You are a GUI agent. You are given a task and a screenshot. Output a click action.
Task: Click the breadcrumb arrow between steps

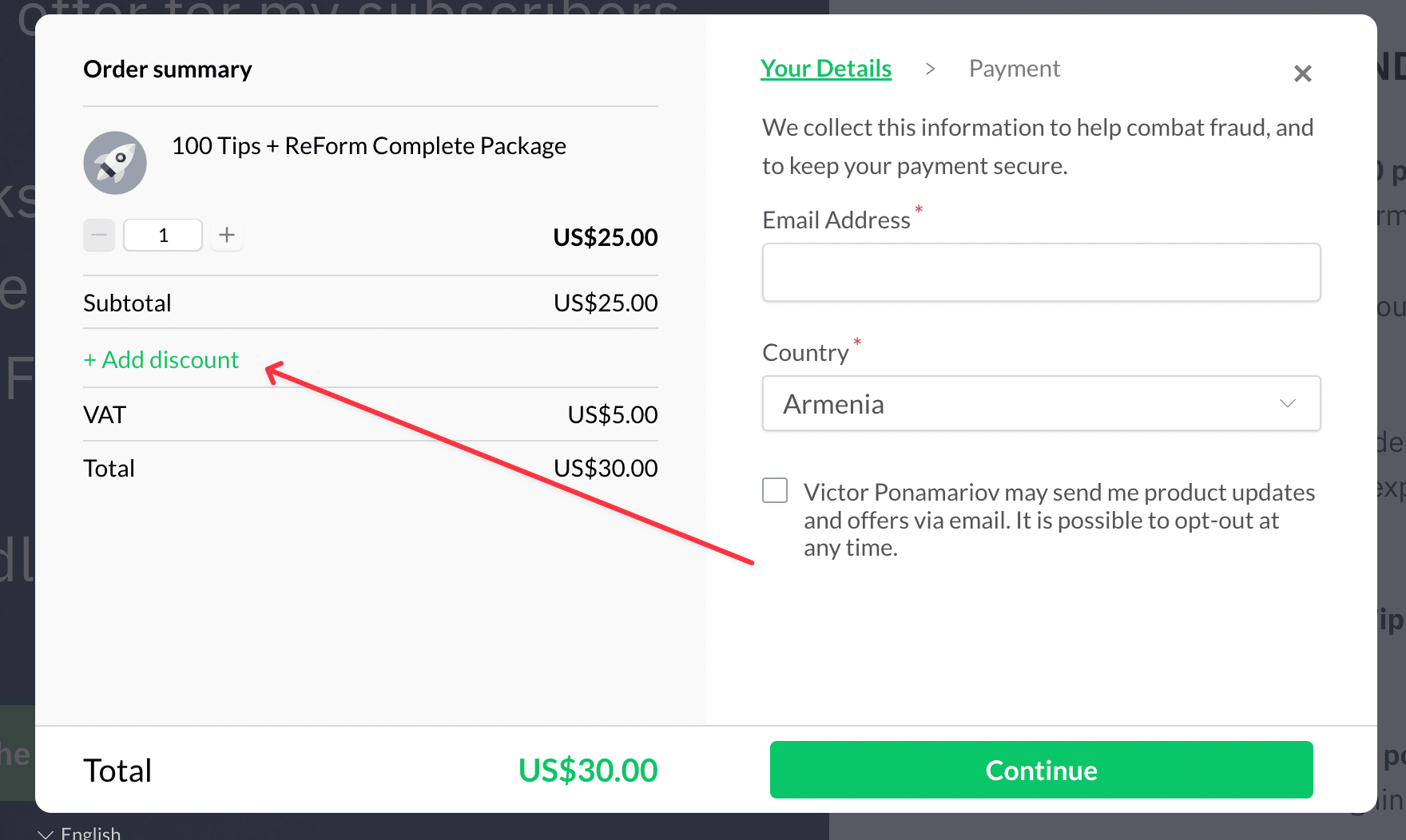[930, 69]
